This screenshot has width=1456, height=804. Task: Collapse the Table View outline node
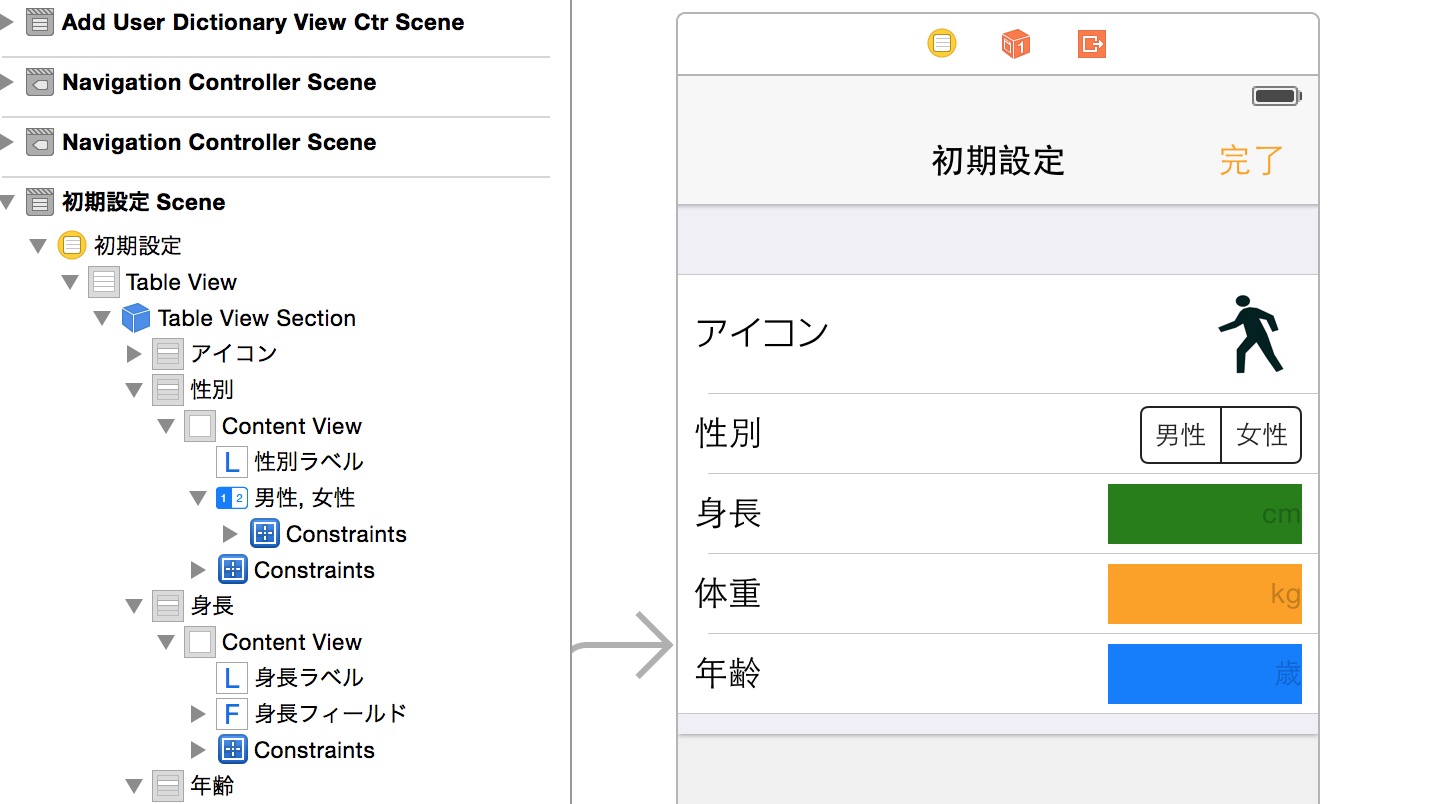(70, 283)
